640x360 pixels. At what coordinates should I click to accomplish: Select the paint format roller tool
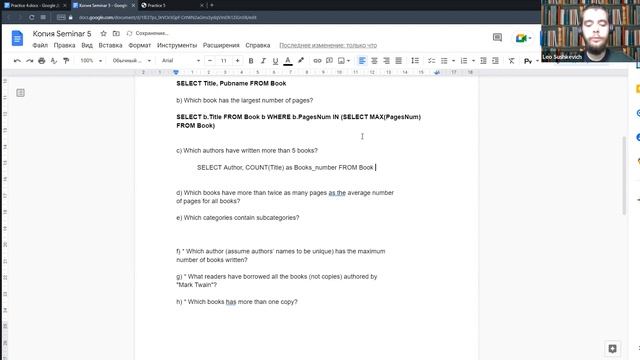click(x=66, y=61)
